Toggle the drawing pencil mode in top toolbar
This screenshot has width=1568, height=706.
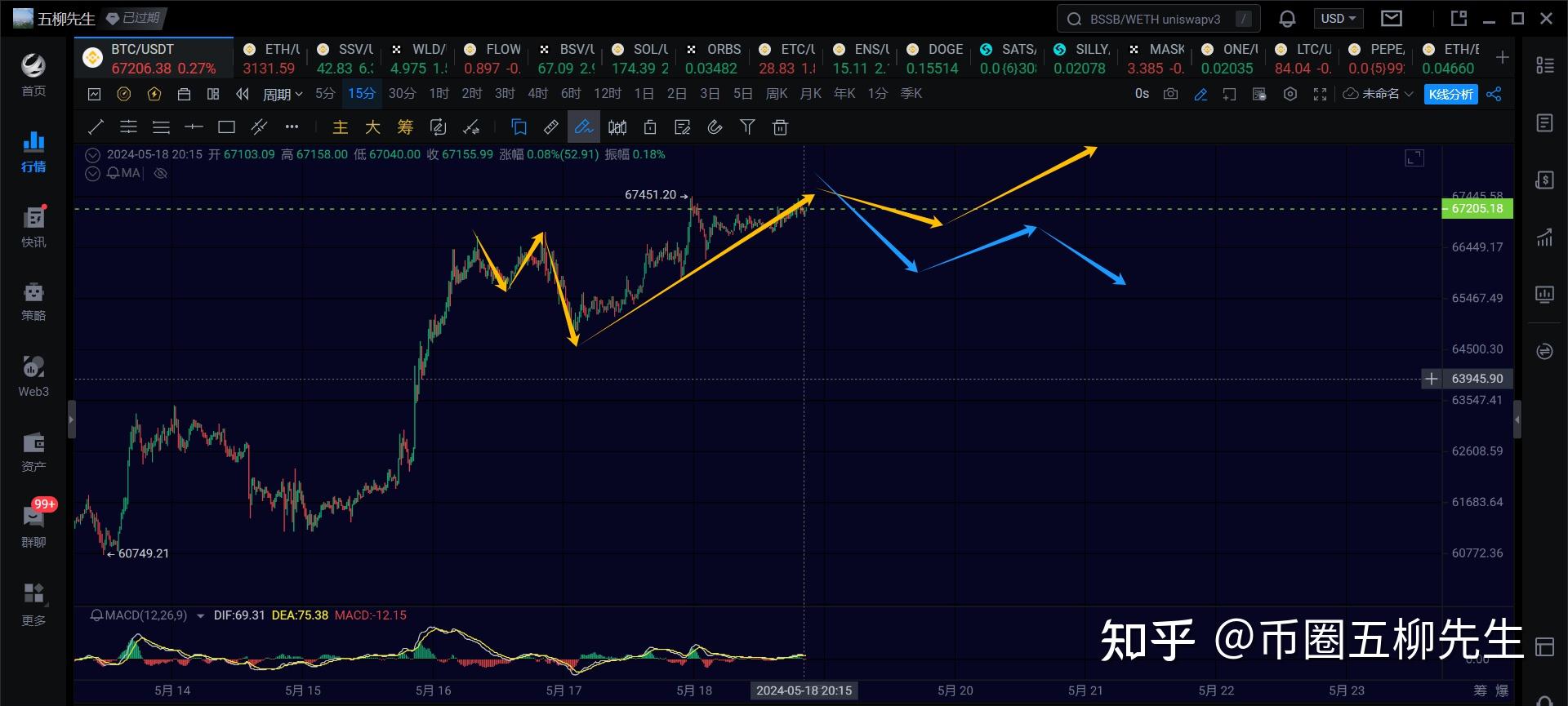tap(1200, 94)
